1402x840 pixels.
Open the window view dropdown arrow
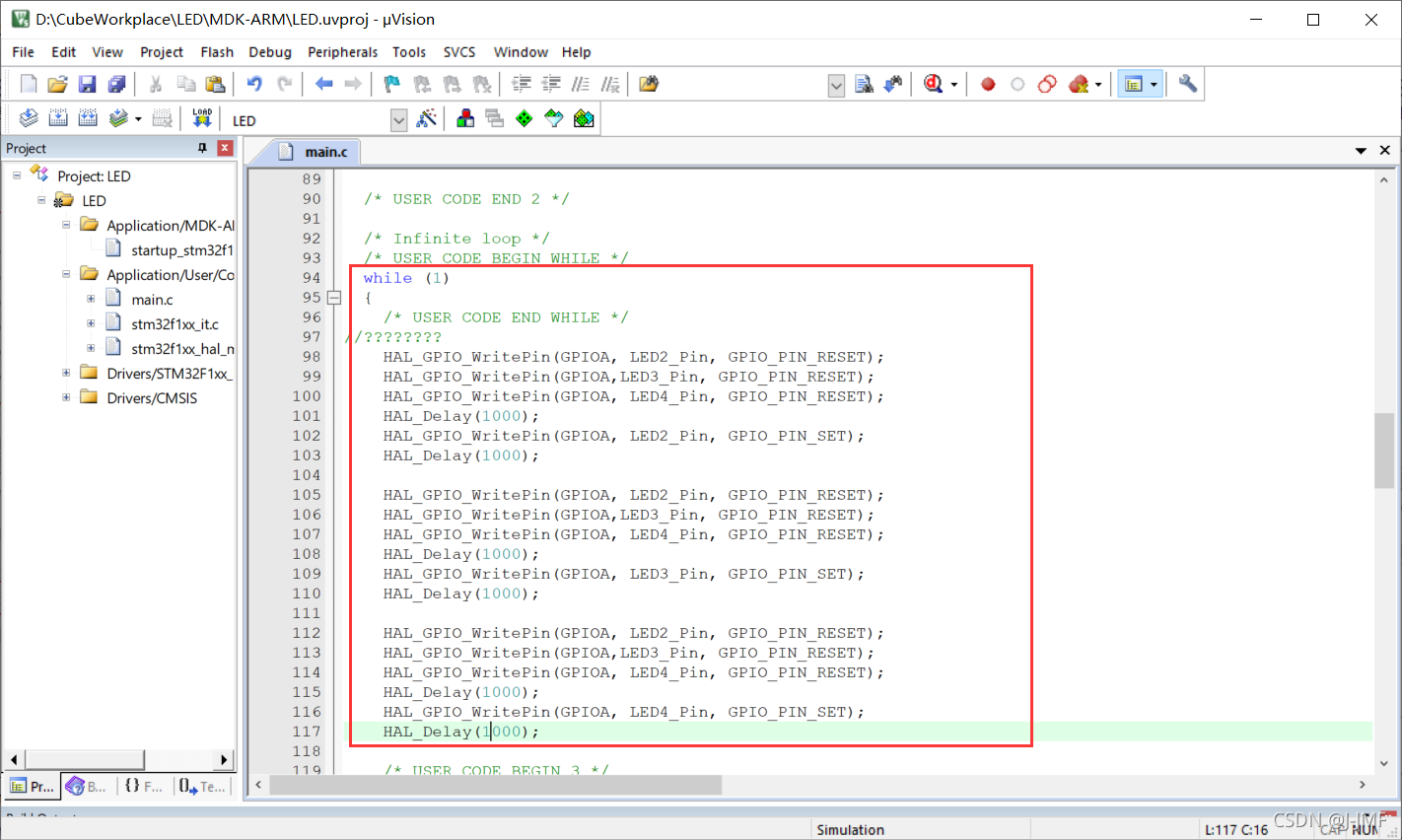(x=1154, y=85)
